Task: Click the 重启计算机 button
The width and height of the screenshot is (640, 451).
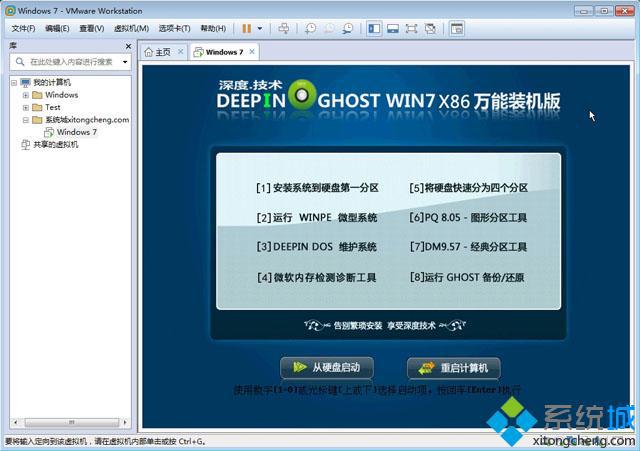Action: pyautogui.click(x=453, y=368)
